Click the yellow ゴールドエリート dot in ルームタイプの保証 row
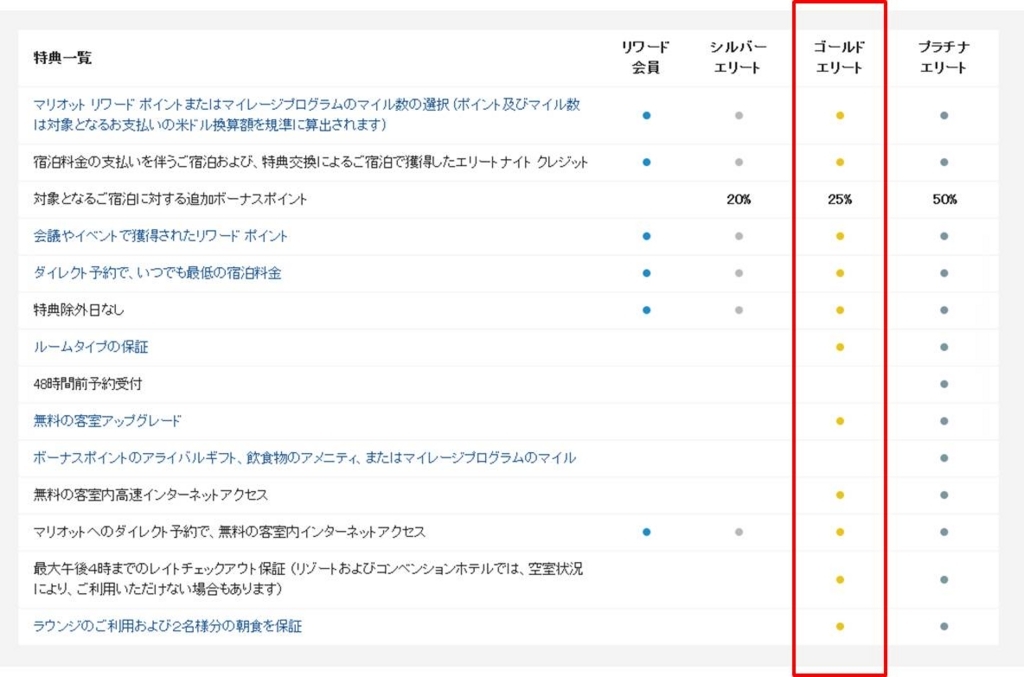 coord(840,347)
